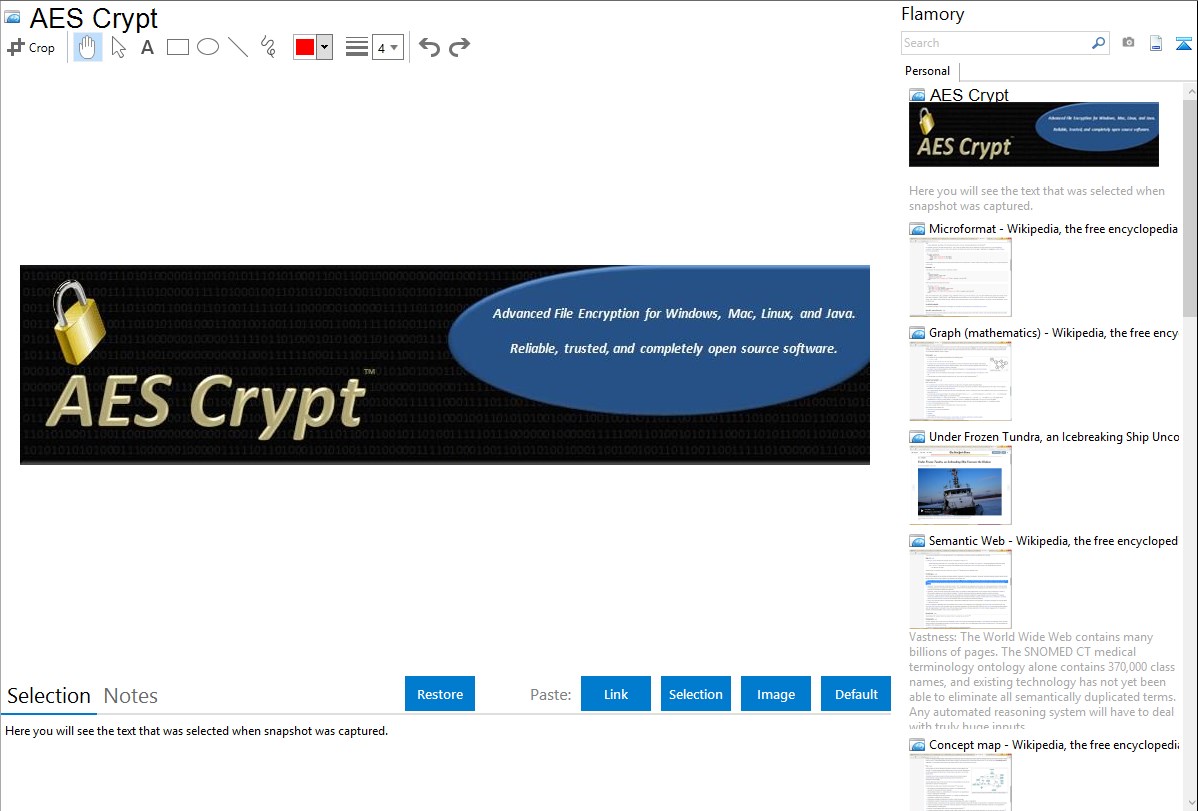Activate the hand pan tool

tap(87, 47)
